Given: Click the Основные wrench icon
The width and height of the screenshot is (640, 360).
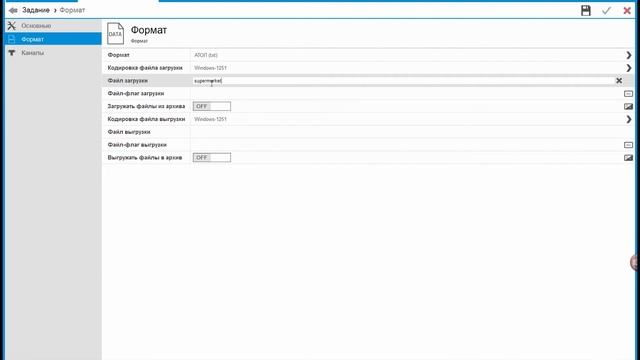Looking at the screenshot, I should 11,26.
